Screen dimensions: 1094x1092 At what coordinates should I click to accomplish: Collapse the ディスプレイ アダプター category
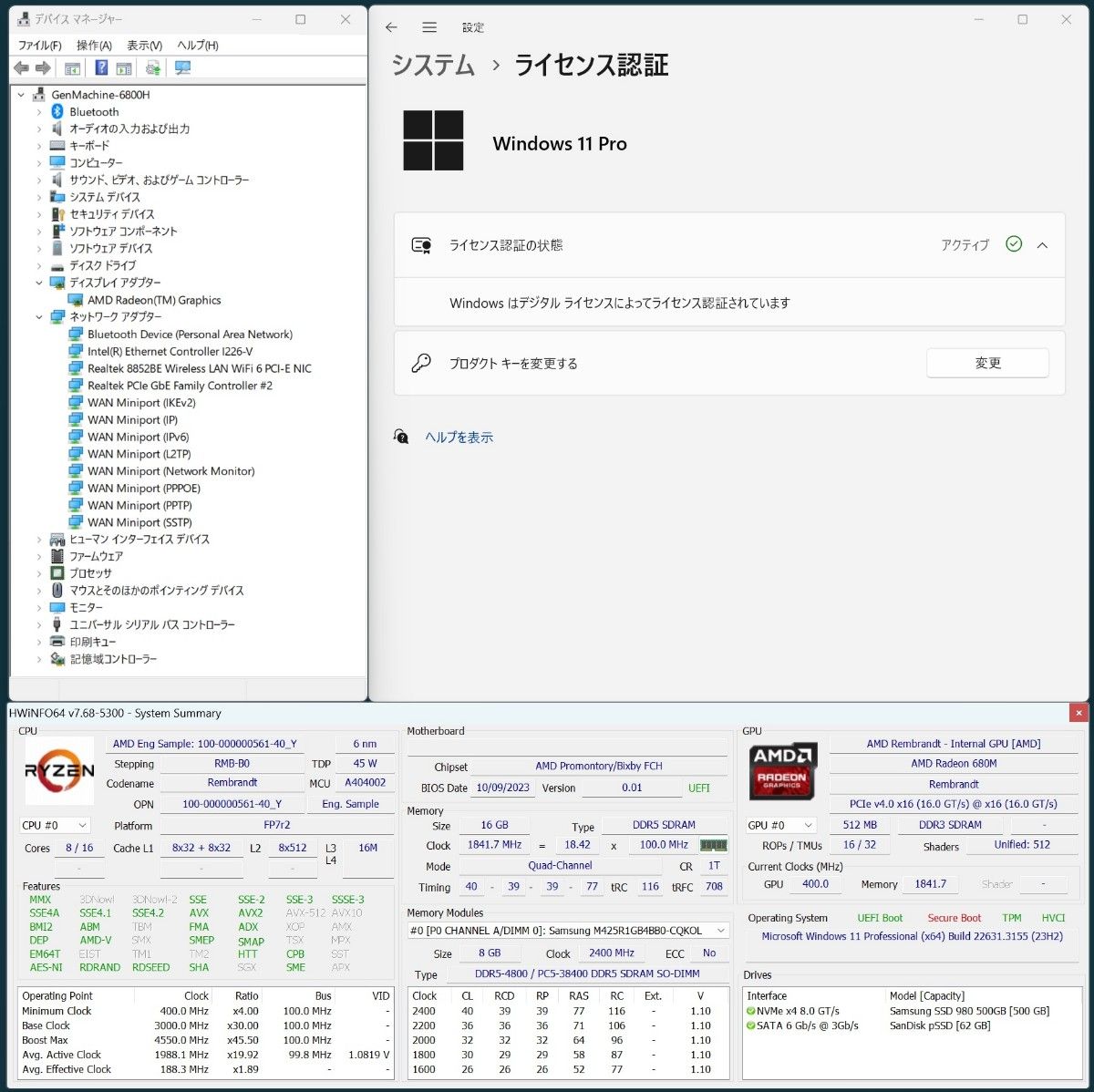coord(39,283)
